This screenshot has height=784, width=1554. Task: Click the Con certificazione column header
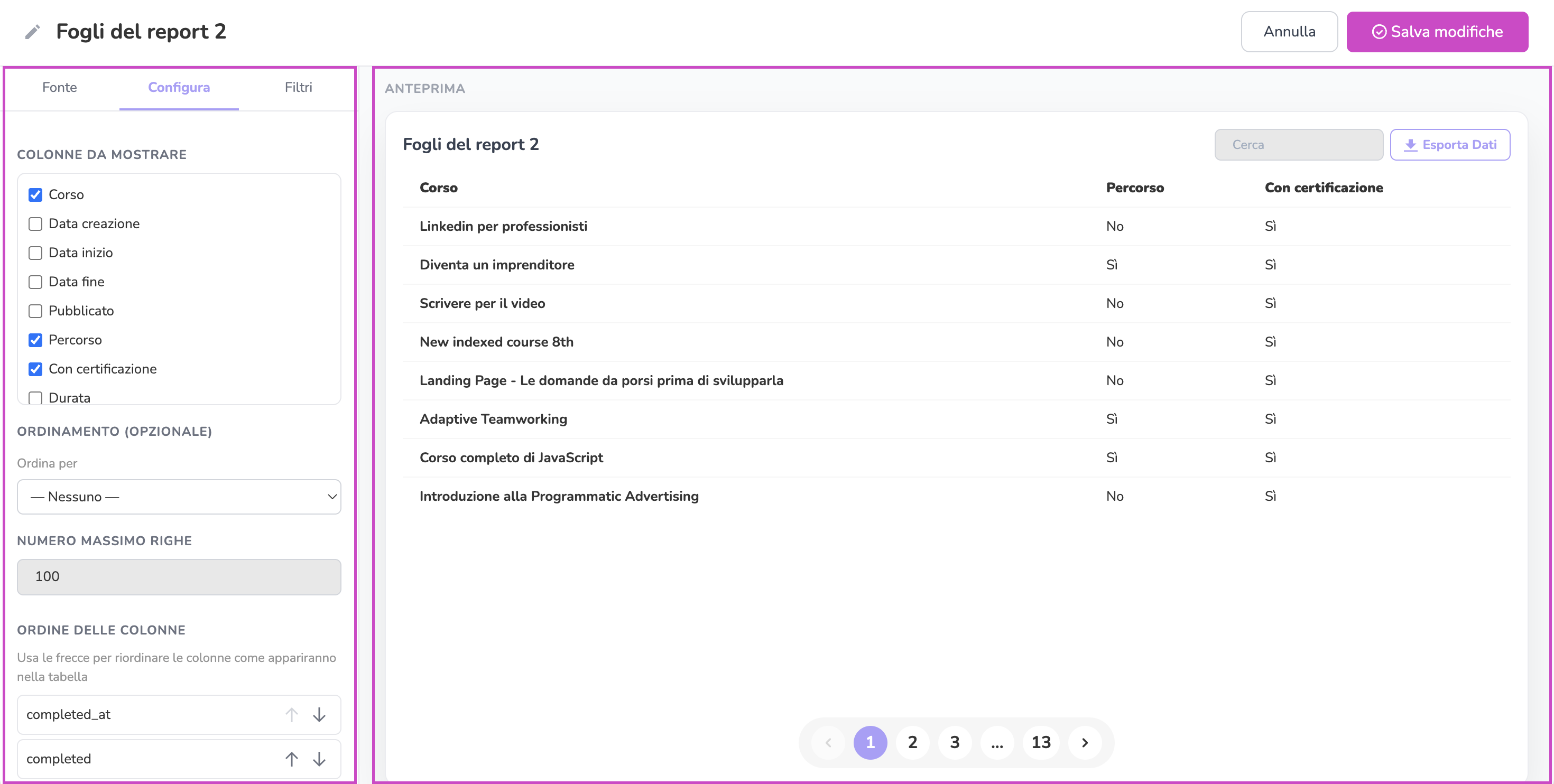point(1324,188)
